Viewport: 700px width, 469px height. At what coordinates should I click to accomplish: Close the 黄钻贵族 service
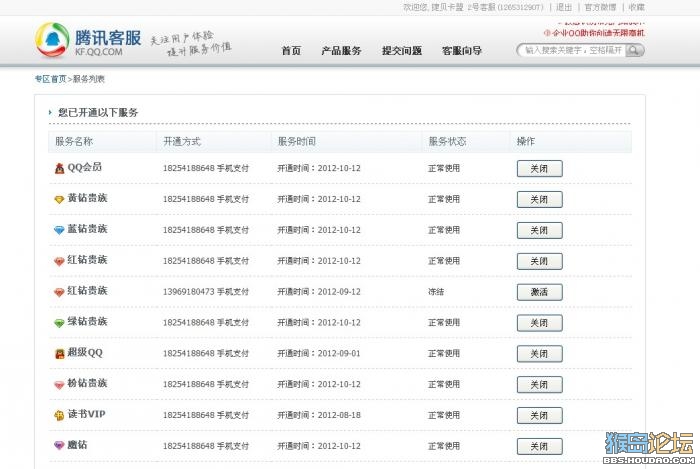click(539, 199)
